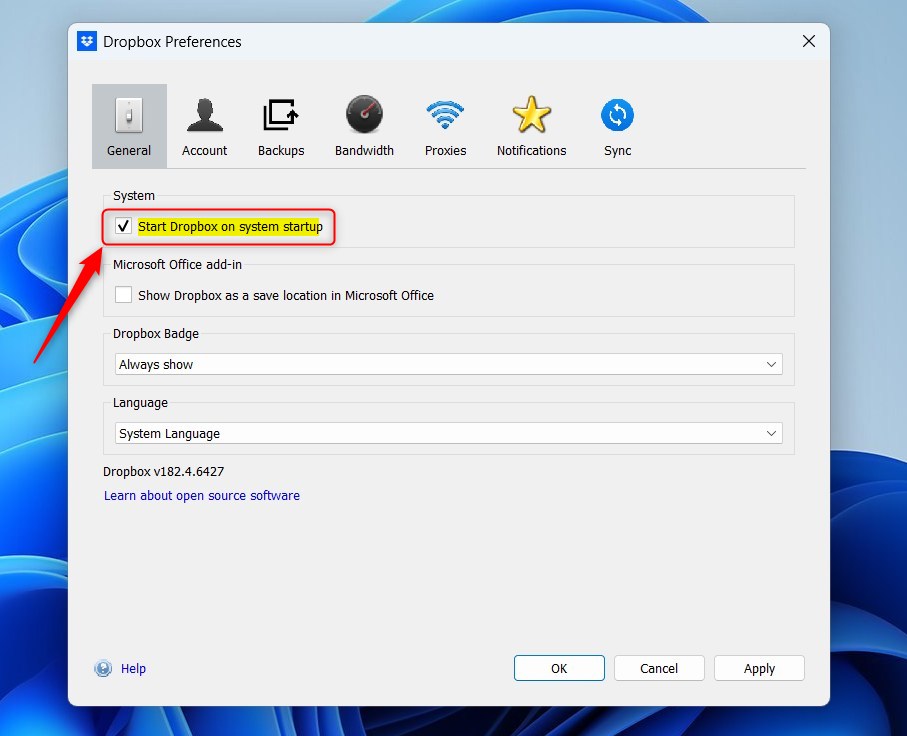Uncheck Start Dropbox on system startup
Viewport: 907px width, 736px height.
[x=124, y=227]
